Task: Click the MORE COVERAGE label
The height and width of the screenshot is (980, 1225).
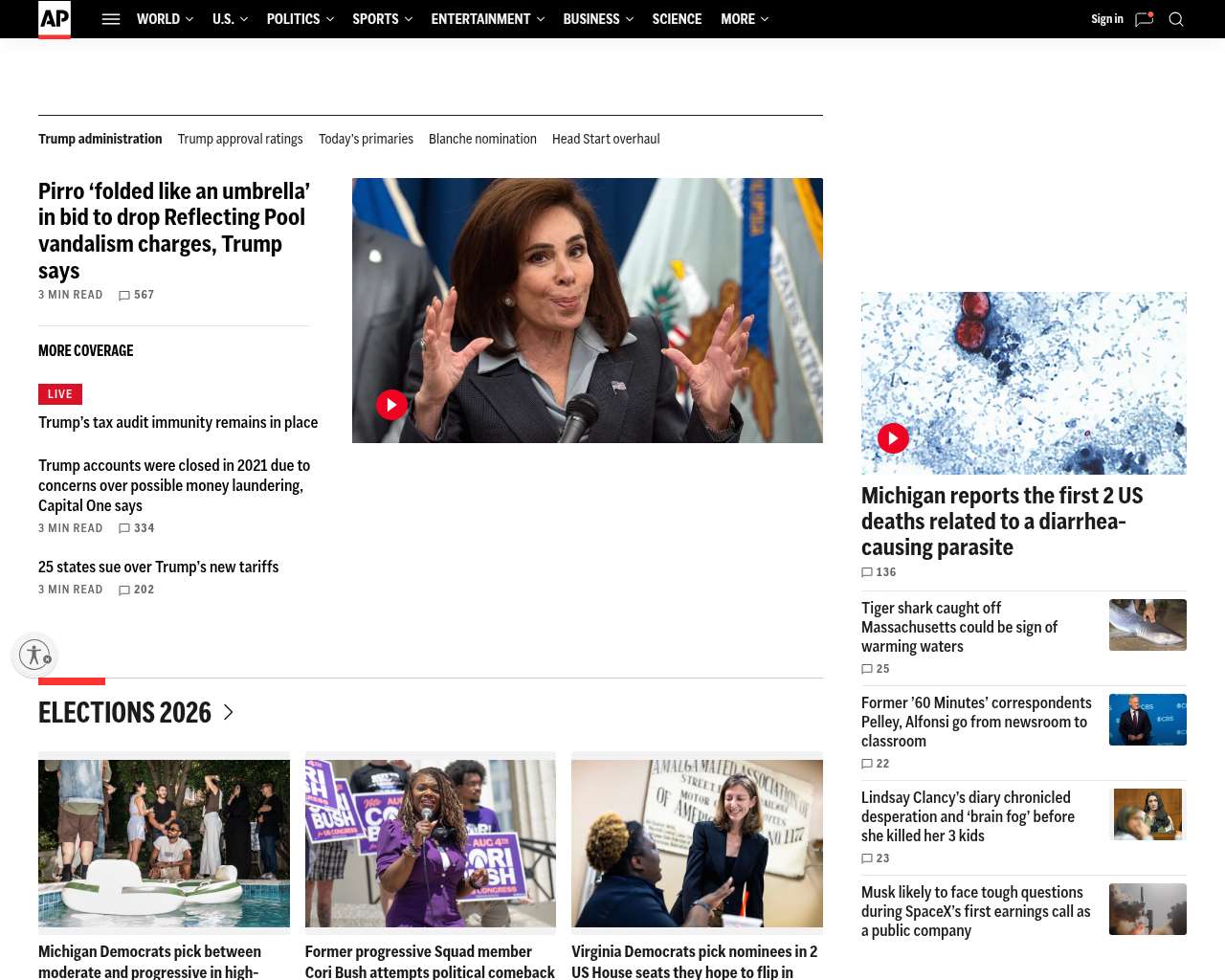Action: pyautogui.click(x=86, y=350)
